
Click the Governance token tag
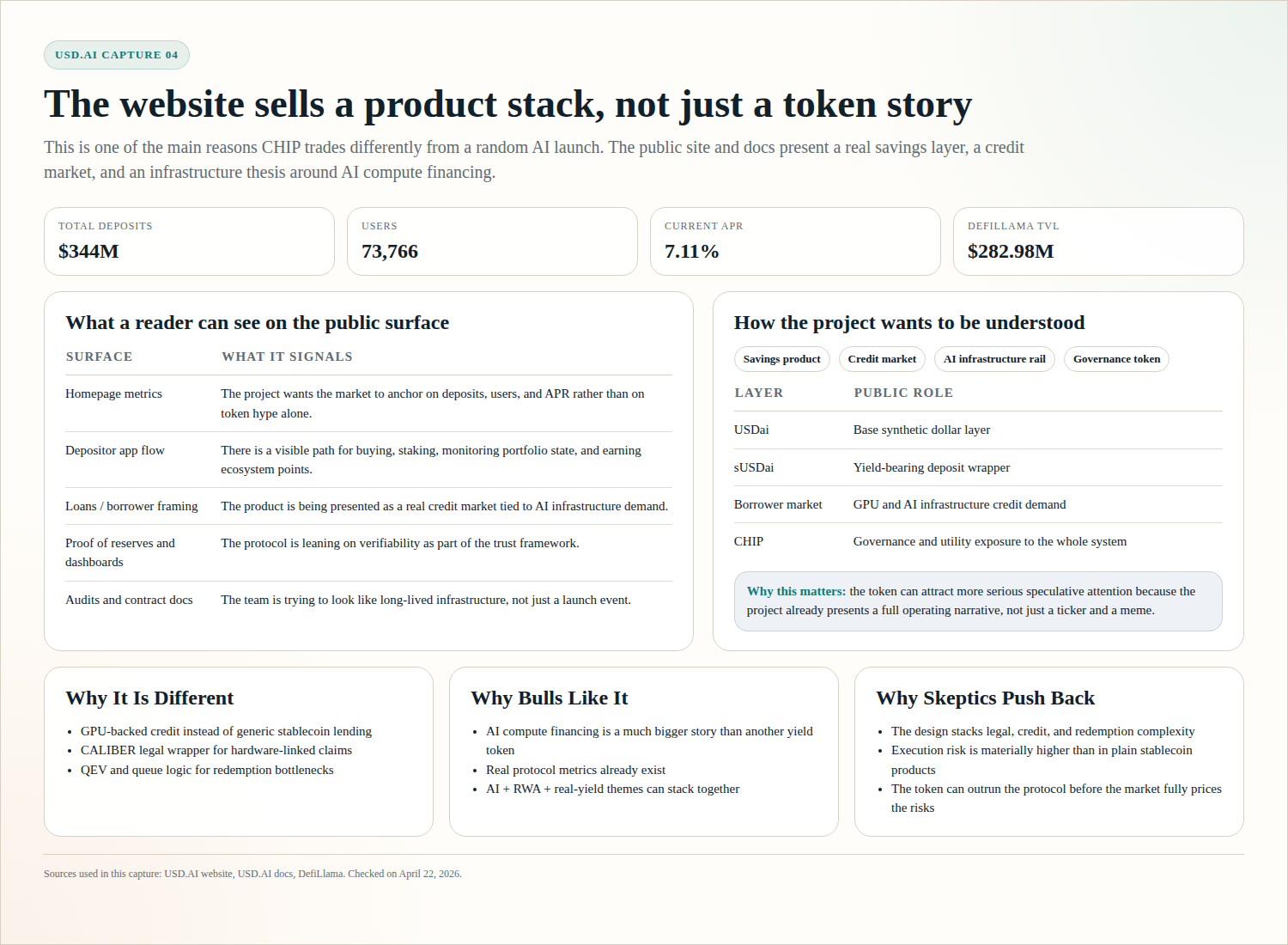point(1116,359)
